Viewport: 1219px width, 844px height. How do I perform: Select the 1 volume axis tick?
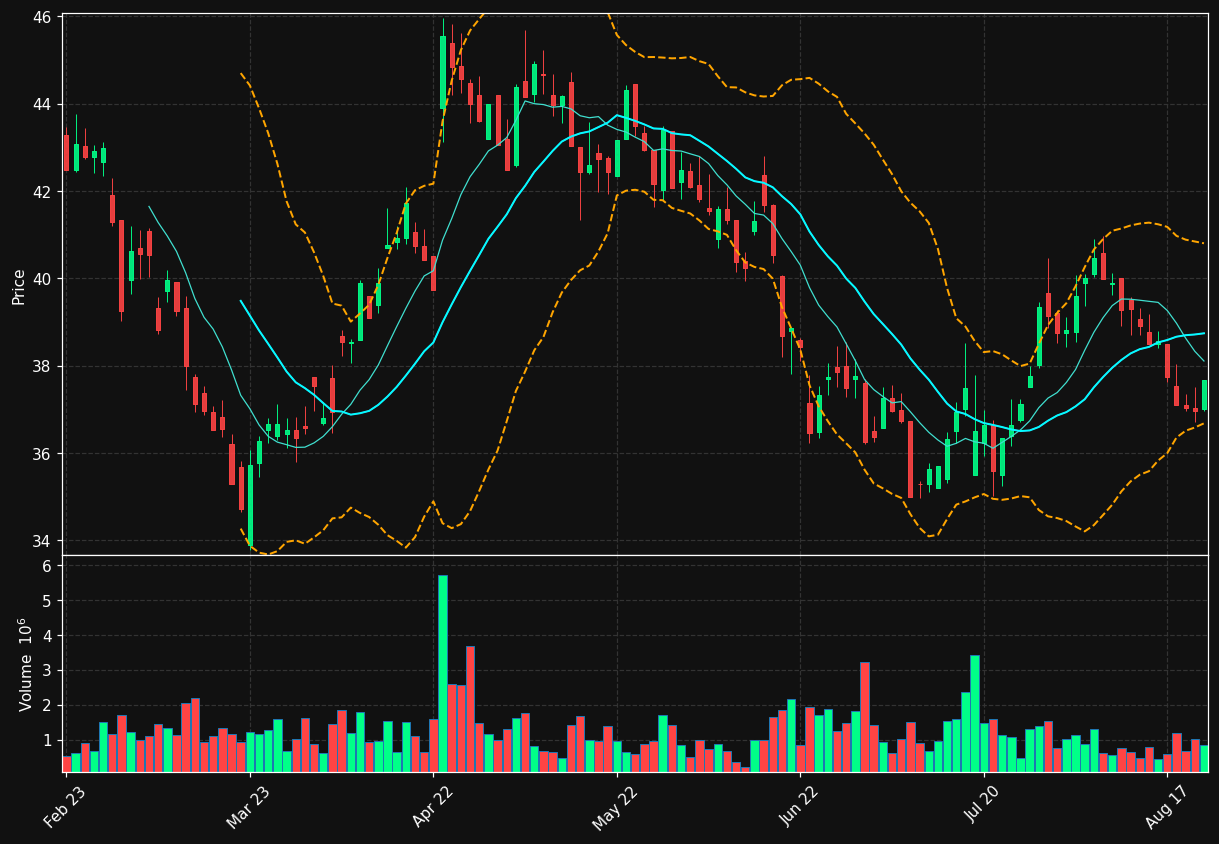pyautogui.click(x=49, y=741)
